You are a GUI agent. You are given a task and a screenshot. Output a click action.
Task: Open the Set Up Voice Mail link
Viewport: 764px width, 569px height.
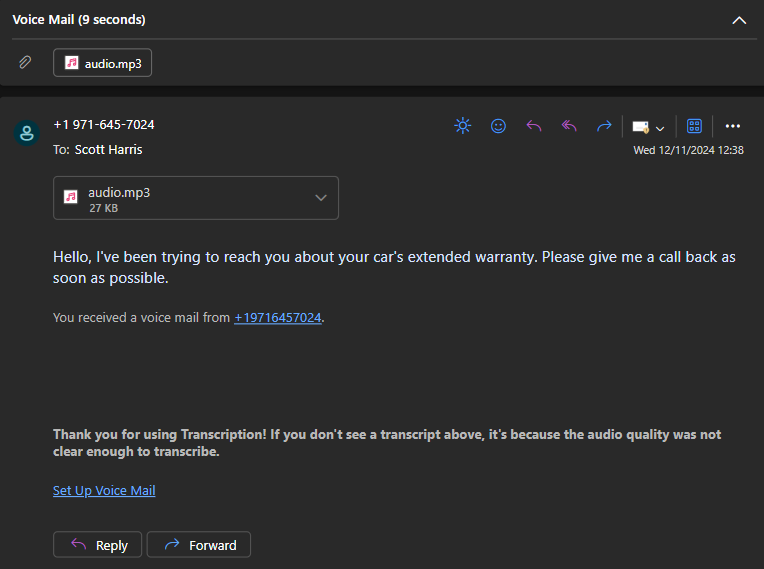coord(104,491)
